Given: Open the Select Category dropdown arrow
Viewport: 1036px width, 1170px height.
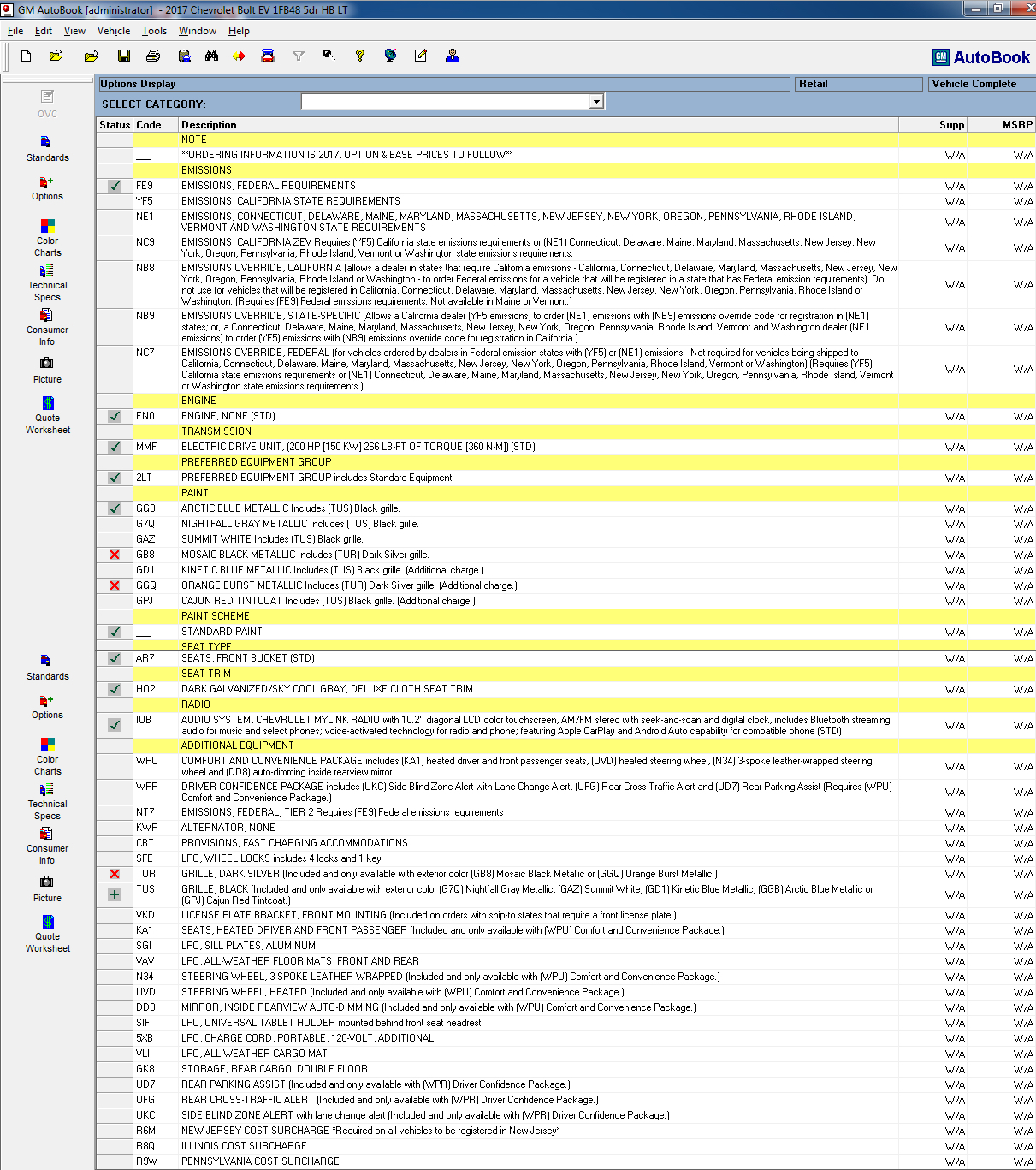Looking at the screenshot, I should [x=596, y=102].
